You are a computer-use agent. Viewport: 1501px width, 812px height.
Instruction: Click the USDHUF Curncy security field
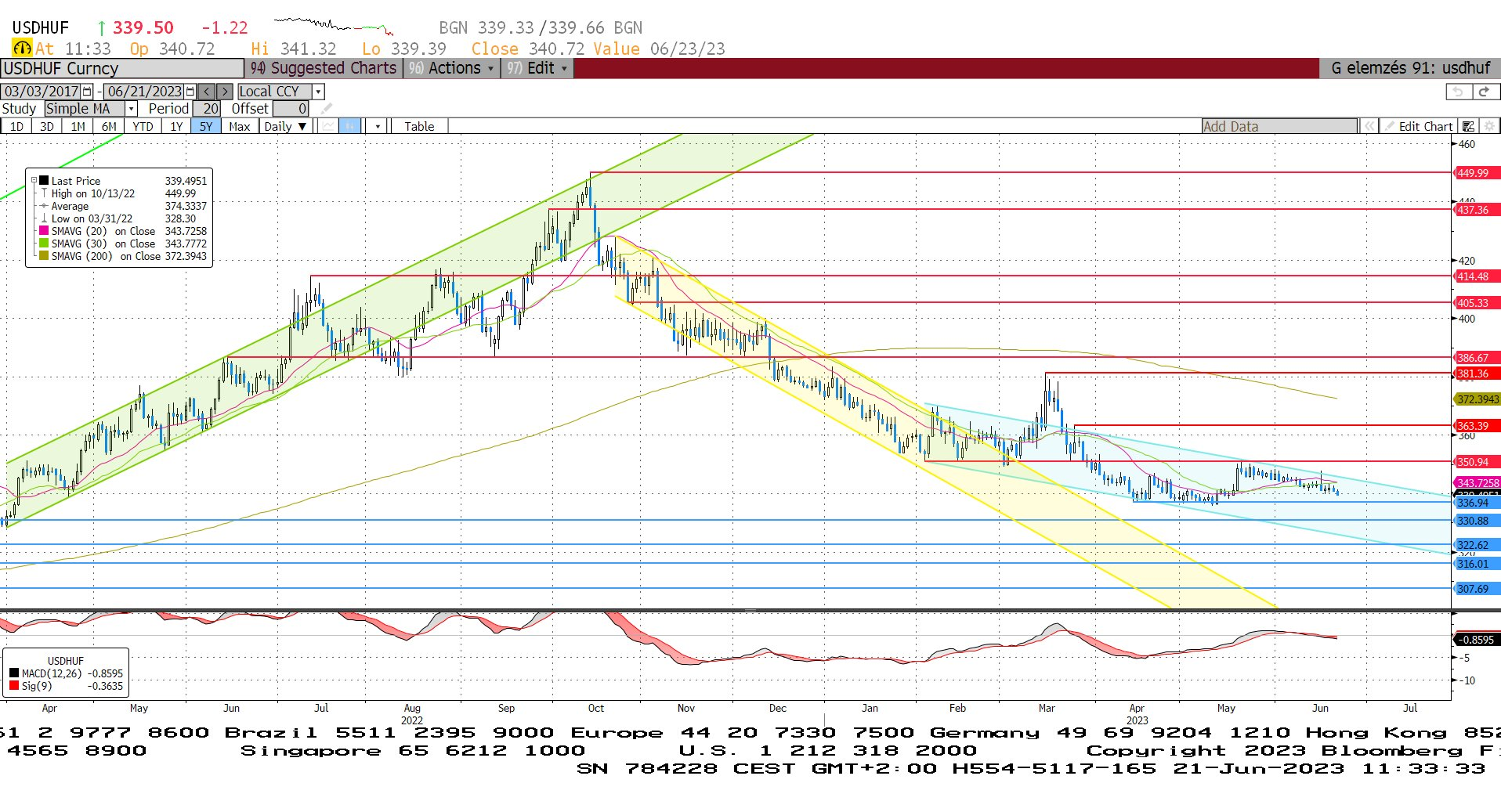click(x=122, y=68)
